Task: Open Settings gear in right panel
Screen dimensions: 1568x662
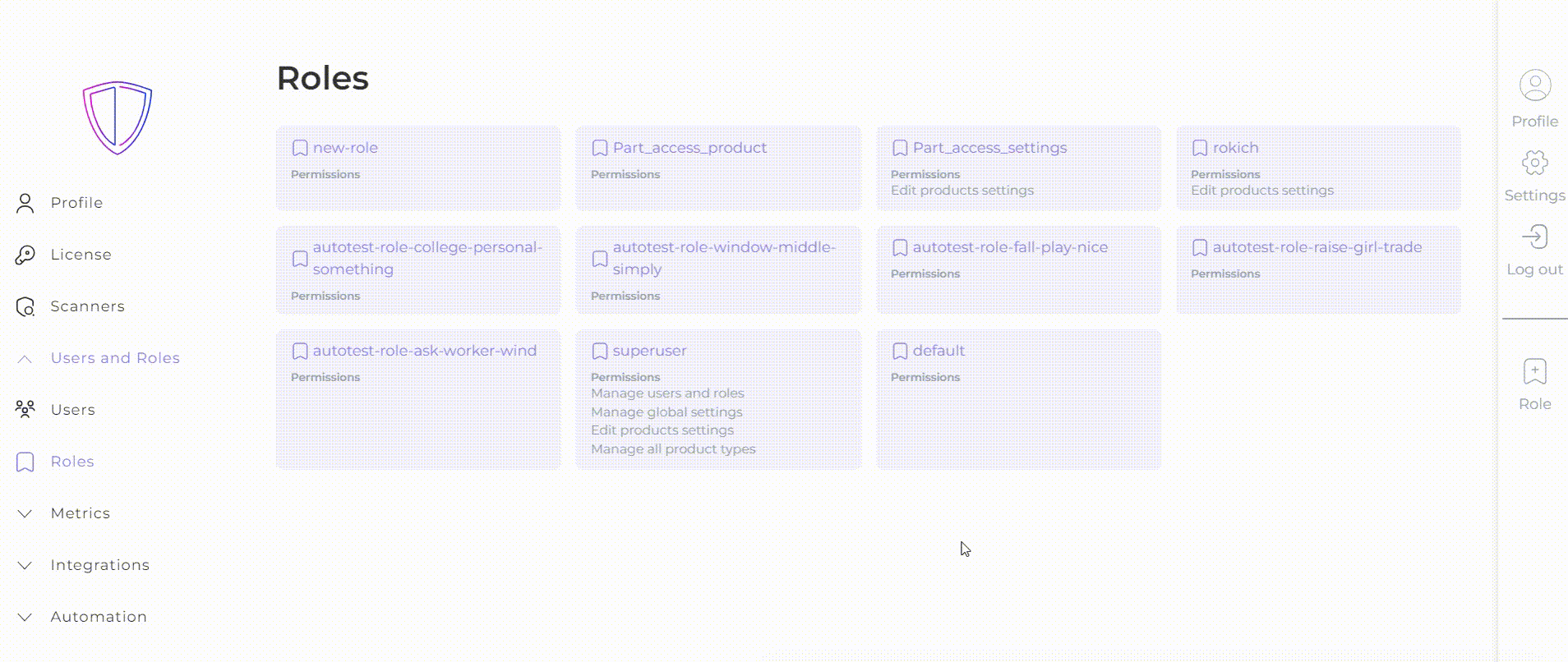Action: click(1534, 163)
